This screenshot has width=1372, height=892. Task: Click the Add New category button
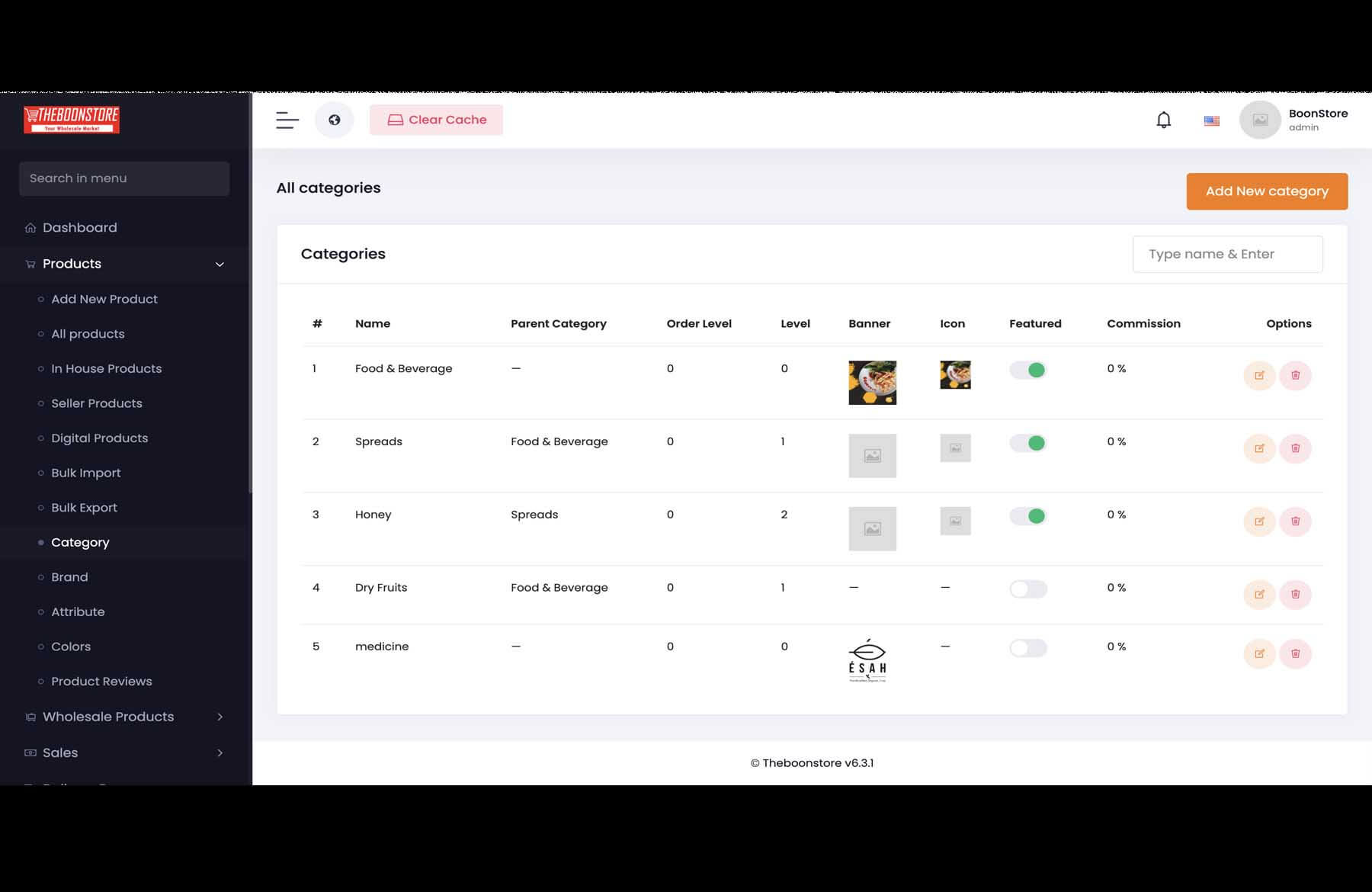pos(1266,191)
